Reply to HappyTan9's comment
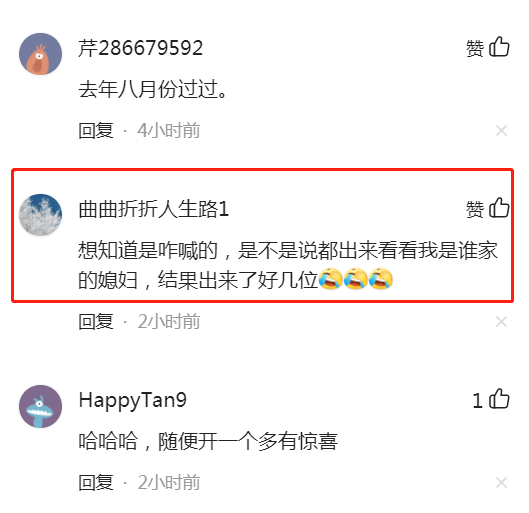This screenshot has height=513, width=529. point(96,483)
